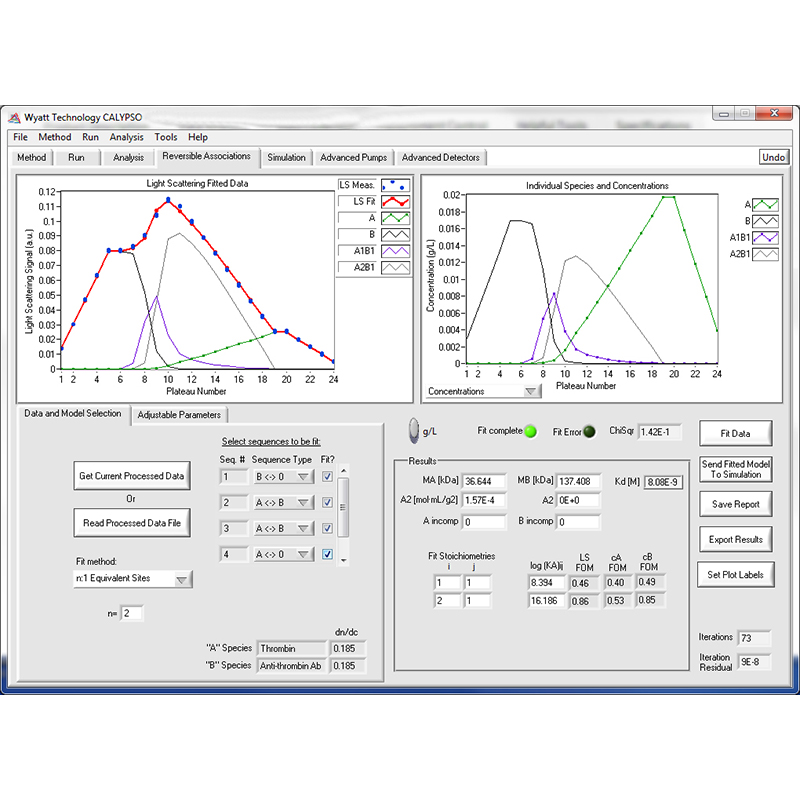Click the dark Fit Error indicator
The height and width of the screenshot is (800, 800).
tap(589, 432)
